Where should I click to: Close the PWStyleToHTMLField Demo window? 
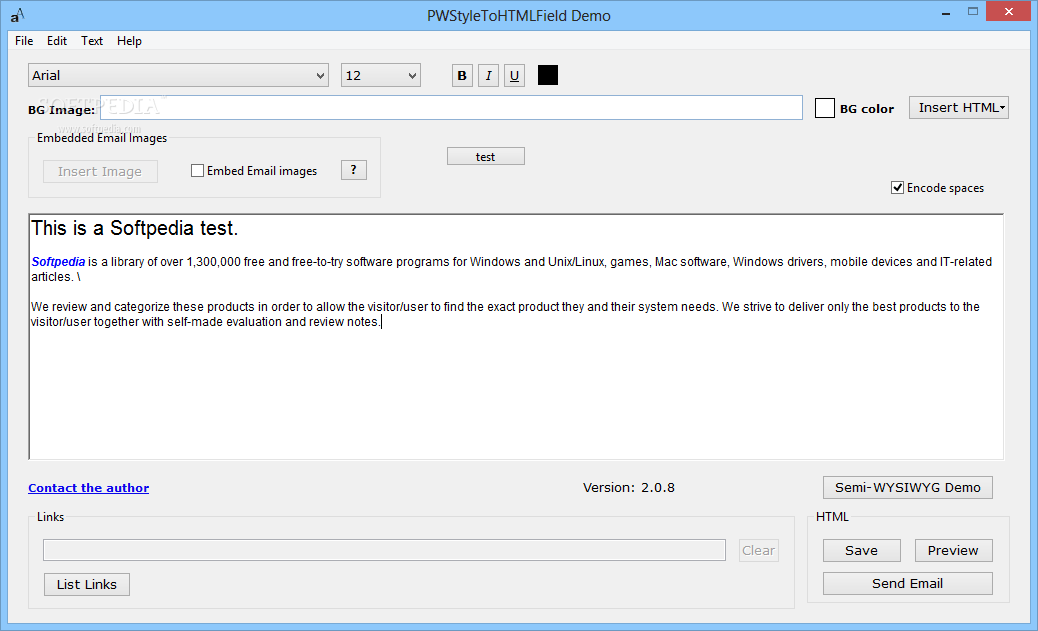point(1009,11)
